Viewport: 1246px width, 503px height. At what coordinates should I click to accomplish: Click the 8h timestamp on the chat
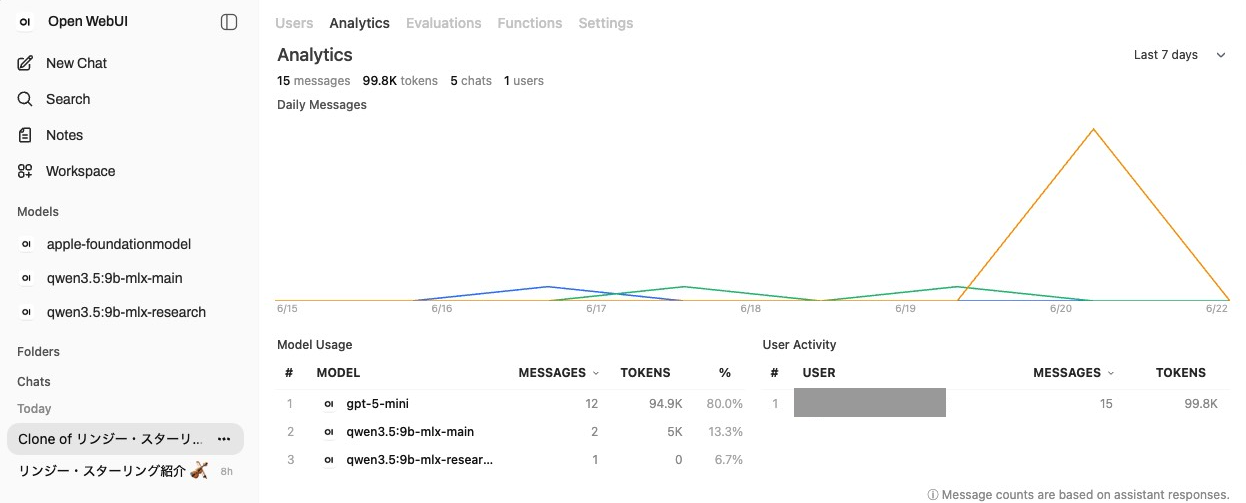[x=227, y=471]
